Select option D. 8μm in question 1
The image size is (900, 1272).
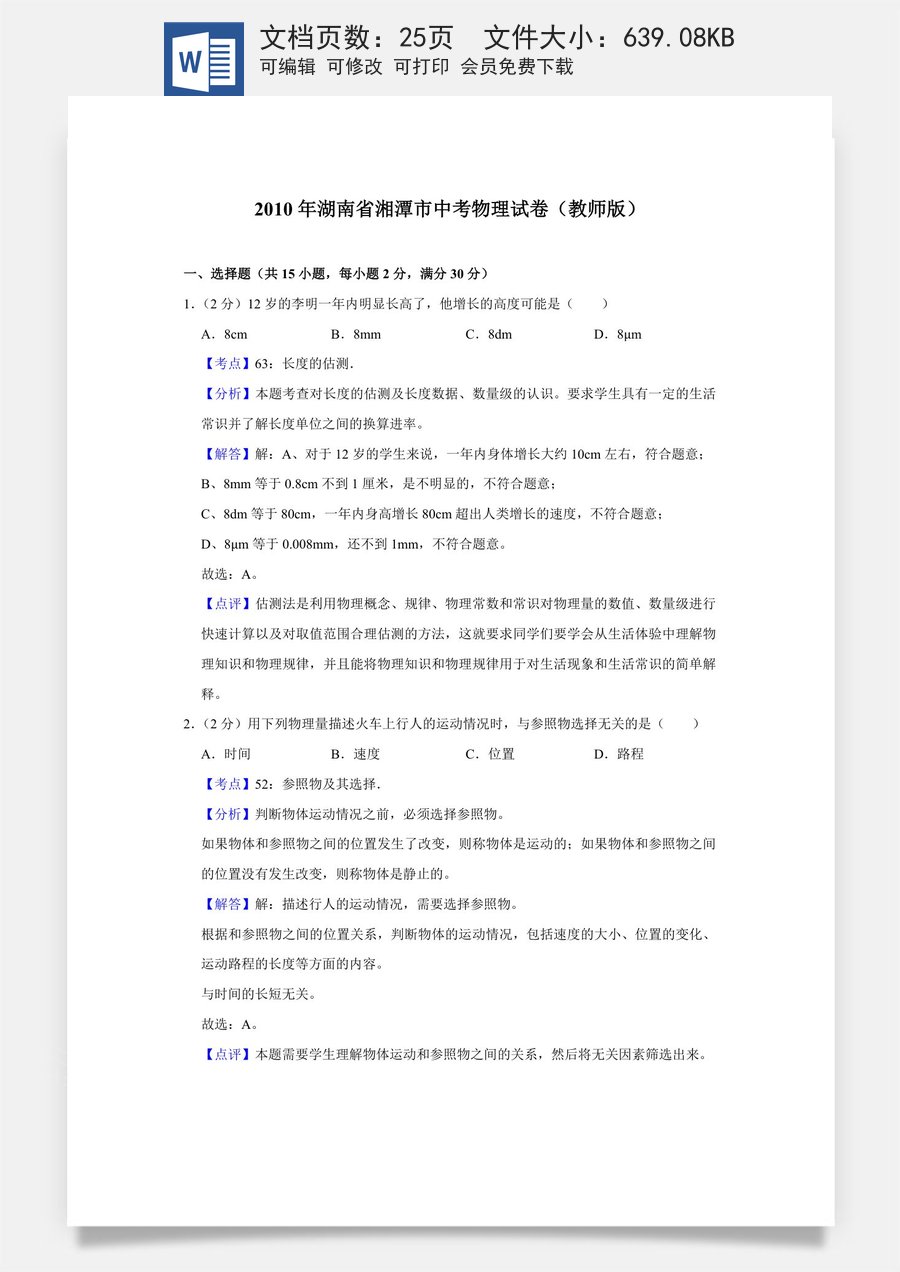coord(618,334)
